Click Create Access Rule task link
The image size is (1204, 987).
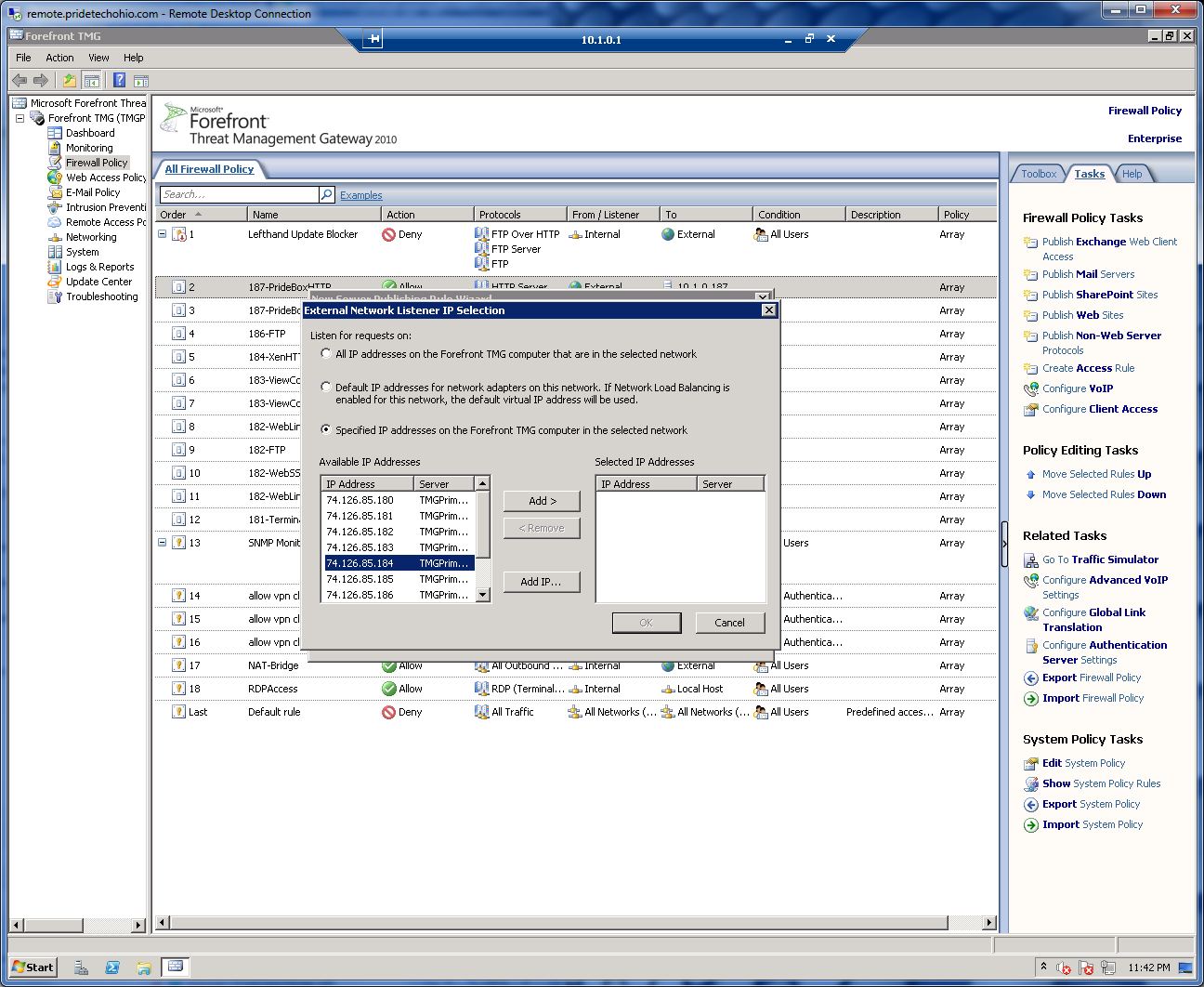pos(1088,368)
